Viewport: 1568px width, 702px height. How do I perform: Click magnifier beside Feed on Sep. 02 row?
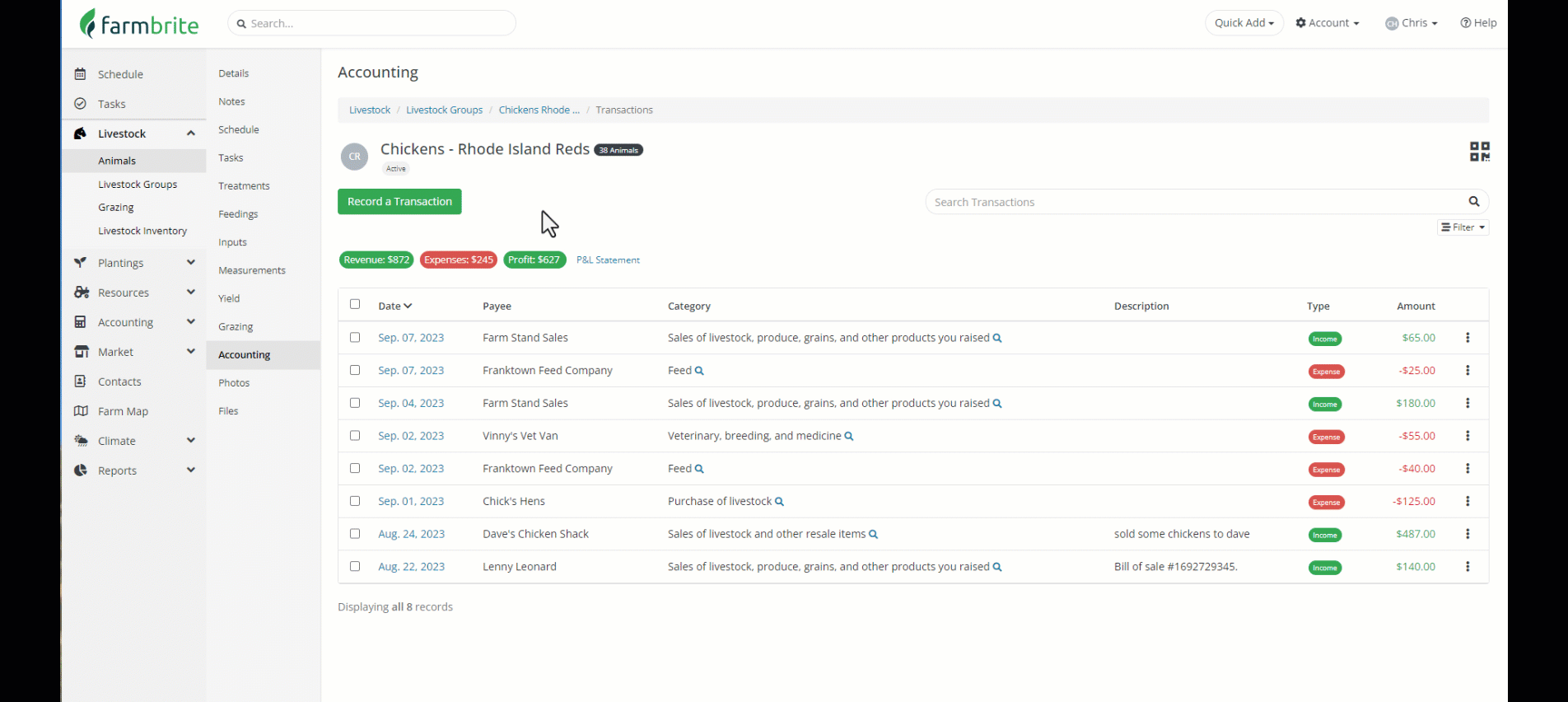point(699,469)
